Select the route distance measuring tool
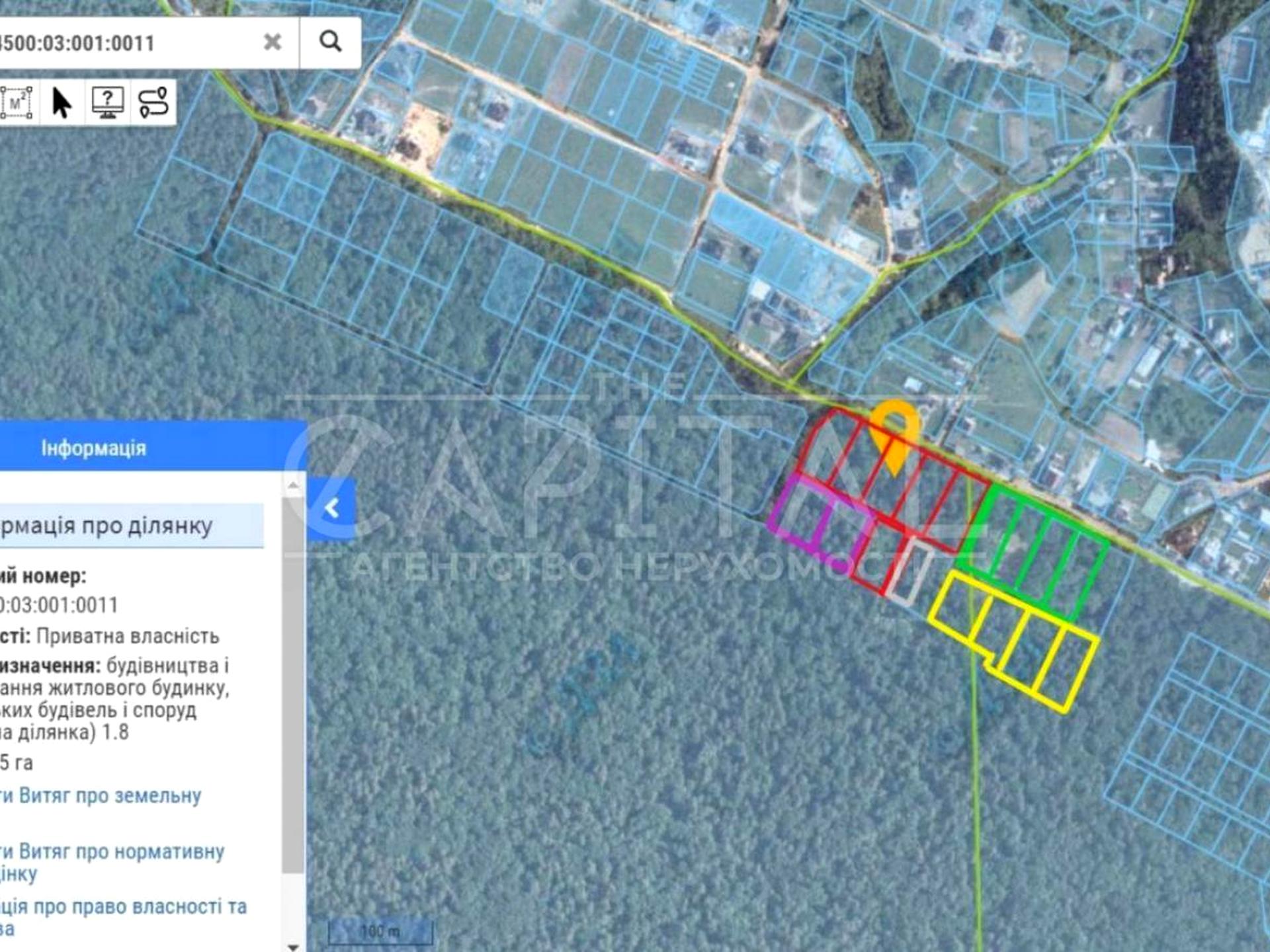The image size is (1270, 952). tap(153, 102)
